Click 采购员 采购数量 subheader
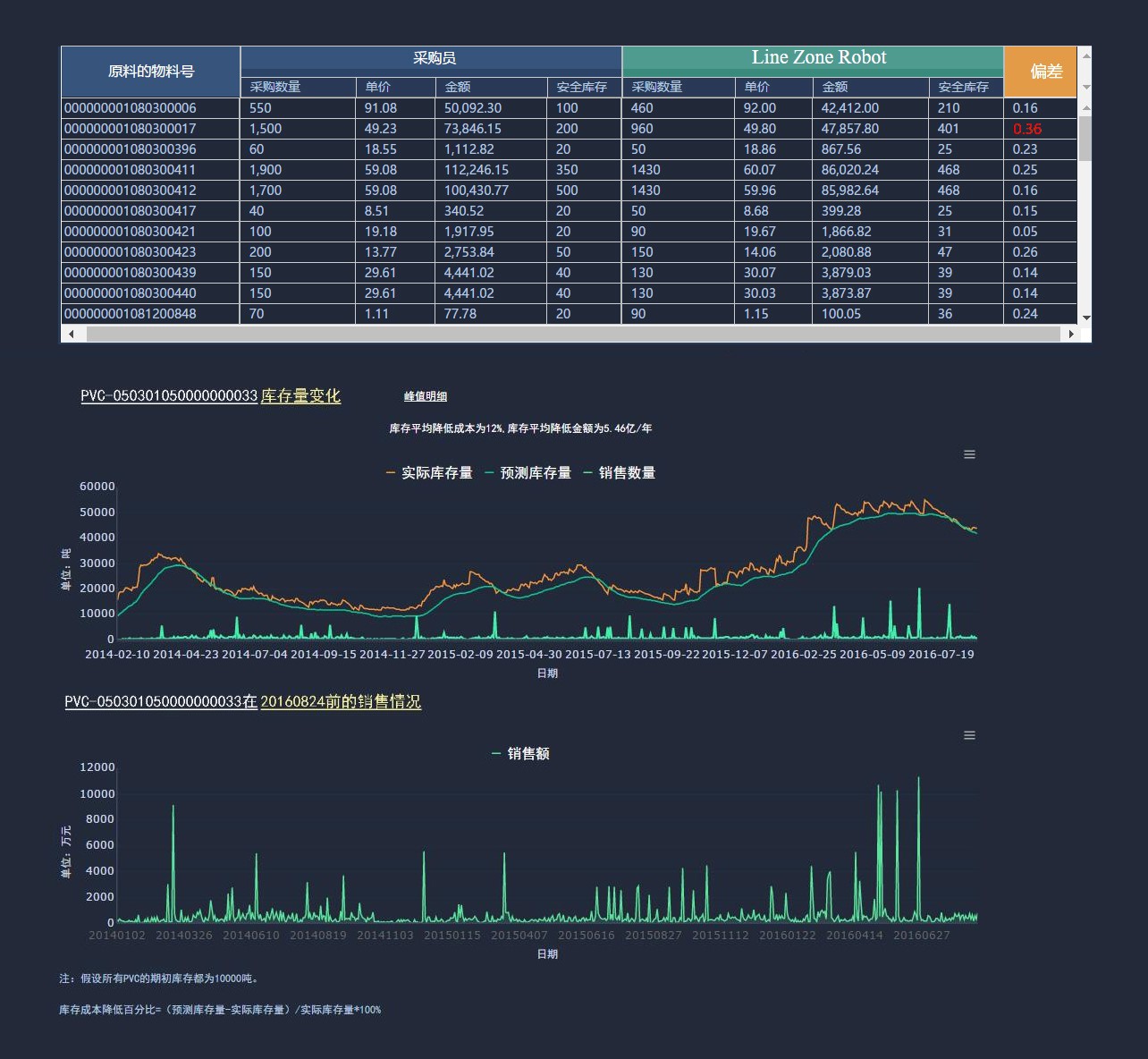Screen dimensions: 1148x1059 click(x=298, y=87)
